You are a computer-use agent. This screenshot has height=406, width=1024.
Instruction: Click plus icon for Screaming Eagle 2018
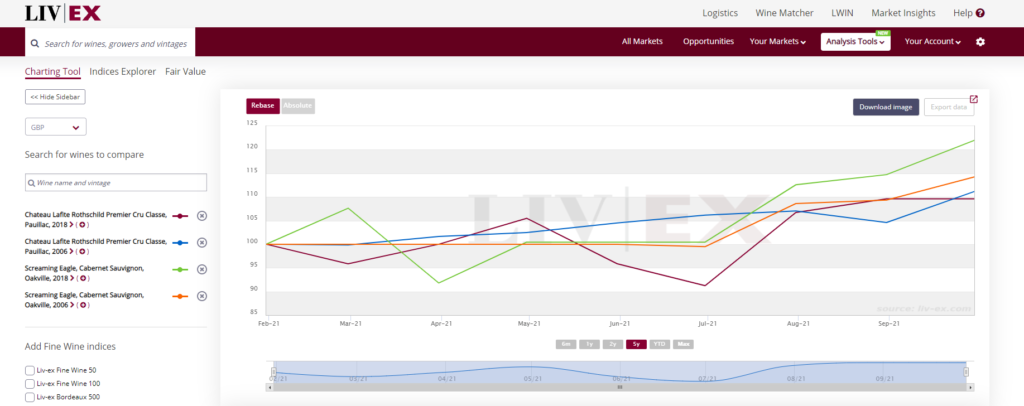click(82, 279)
